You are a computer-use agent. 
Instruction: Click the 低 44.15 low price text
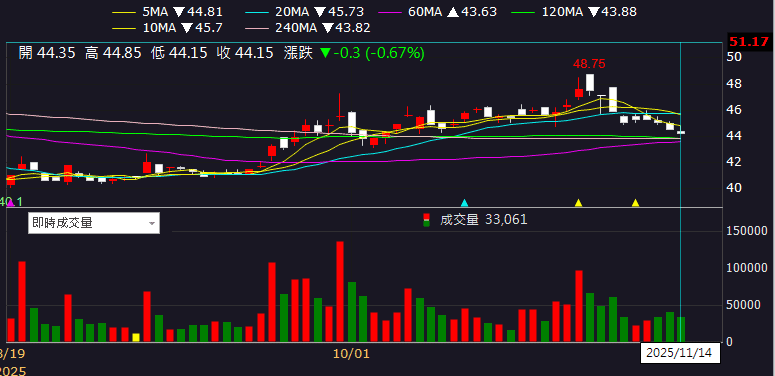(x=179, y=53)
